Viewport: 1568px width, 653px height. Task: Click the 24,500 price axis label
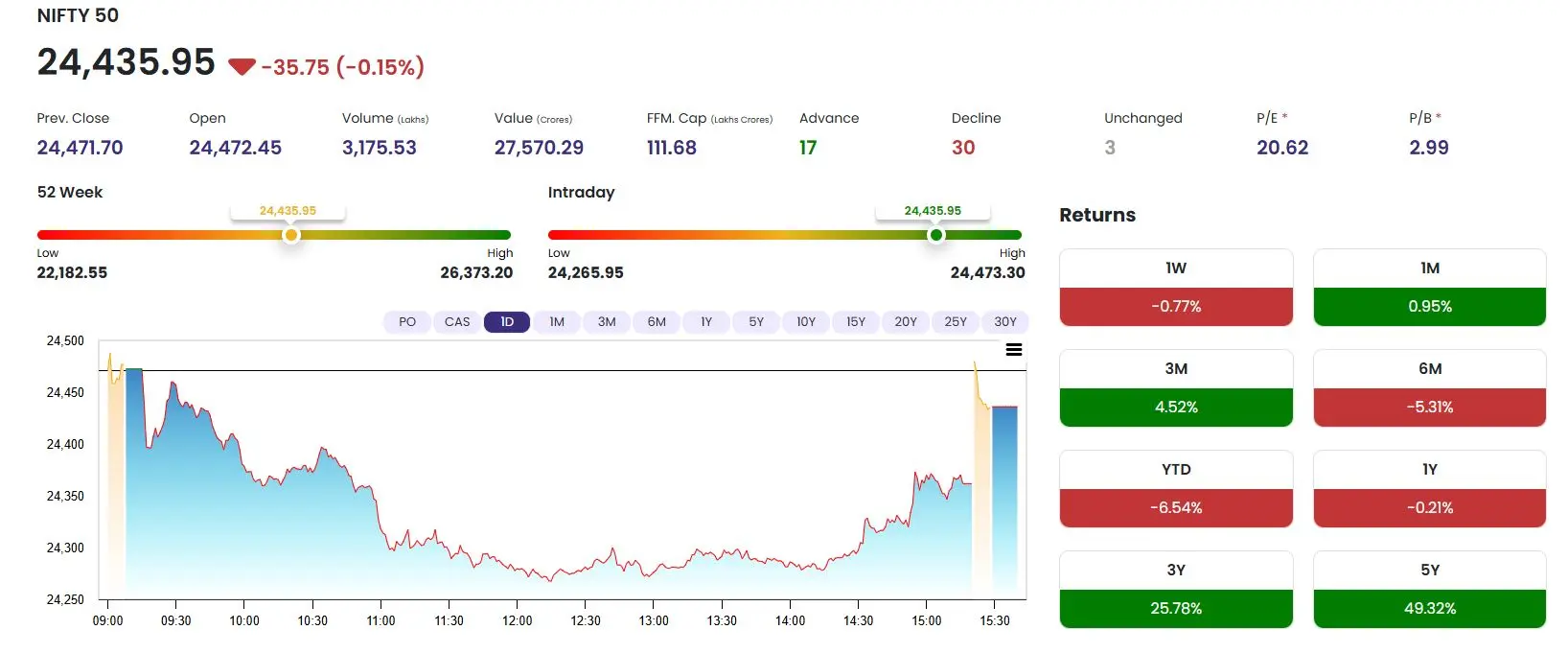tap(65, 340)
